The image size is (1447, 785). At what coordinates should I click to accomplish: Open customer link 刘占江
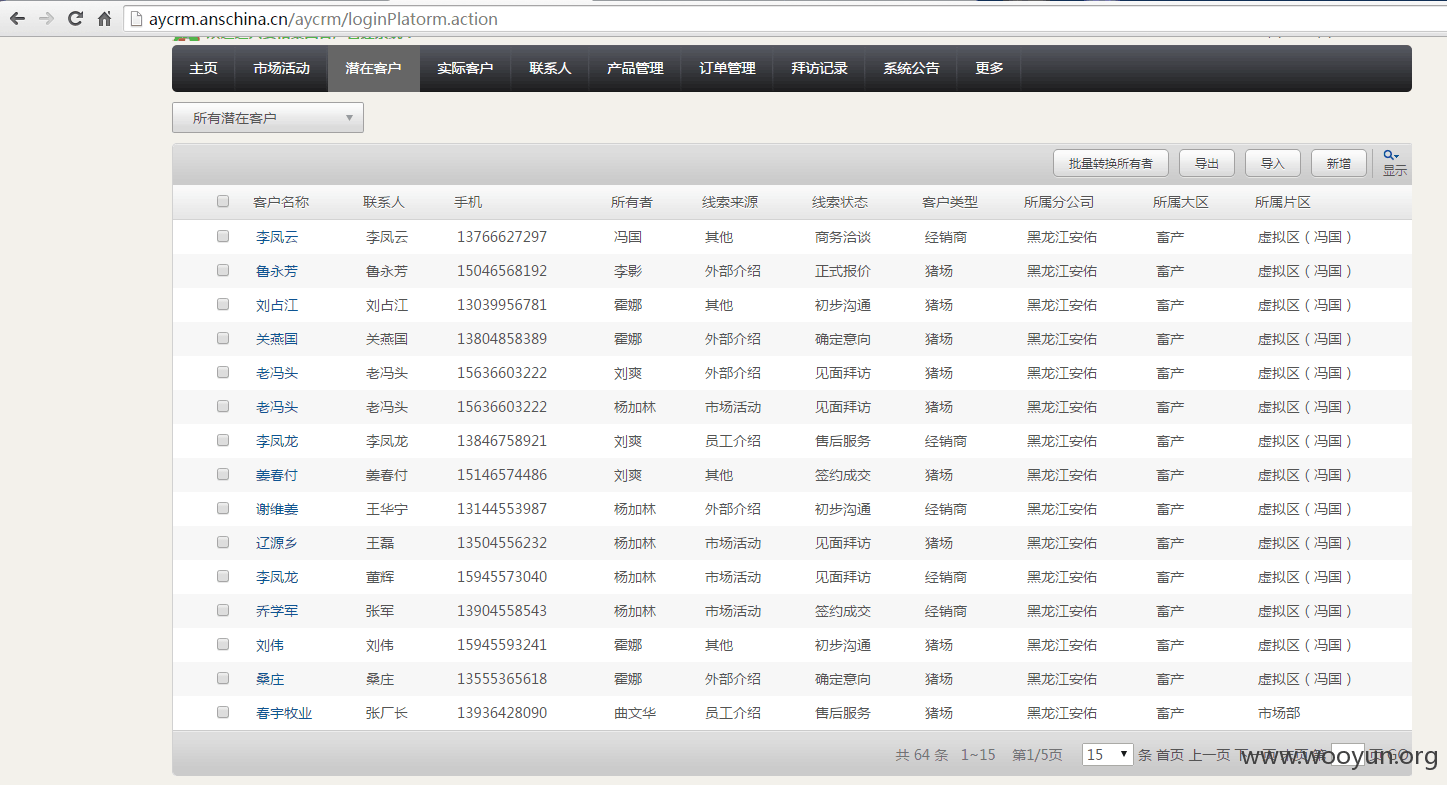tap(277, 305)
